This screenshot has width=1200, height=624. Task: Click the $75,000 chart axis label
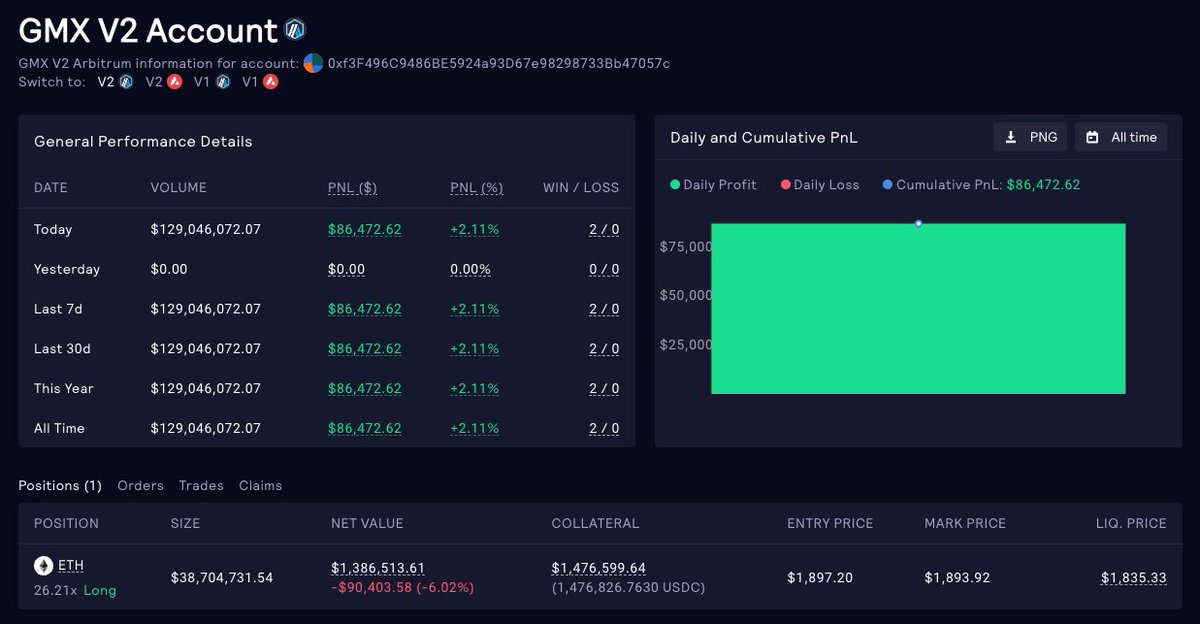685,246
